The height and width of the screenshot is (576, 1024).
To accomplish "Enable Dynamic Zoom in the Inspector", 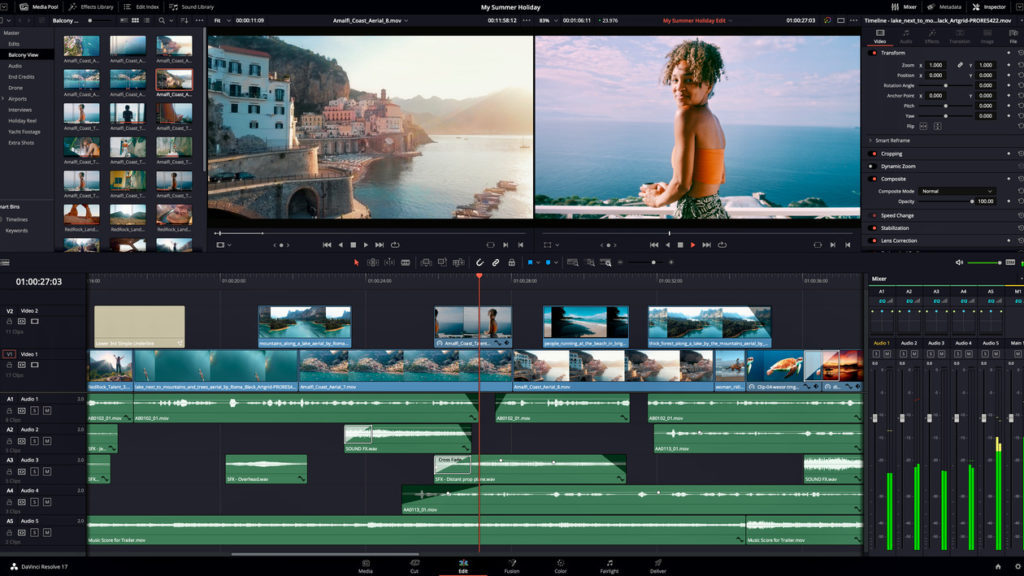I will [874, 166].
